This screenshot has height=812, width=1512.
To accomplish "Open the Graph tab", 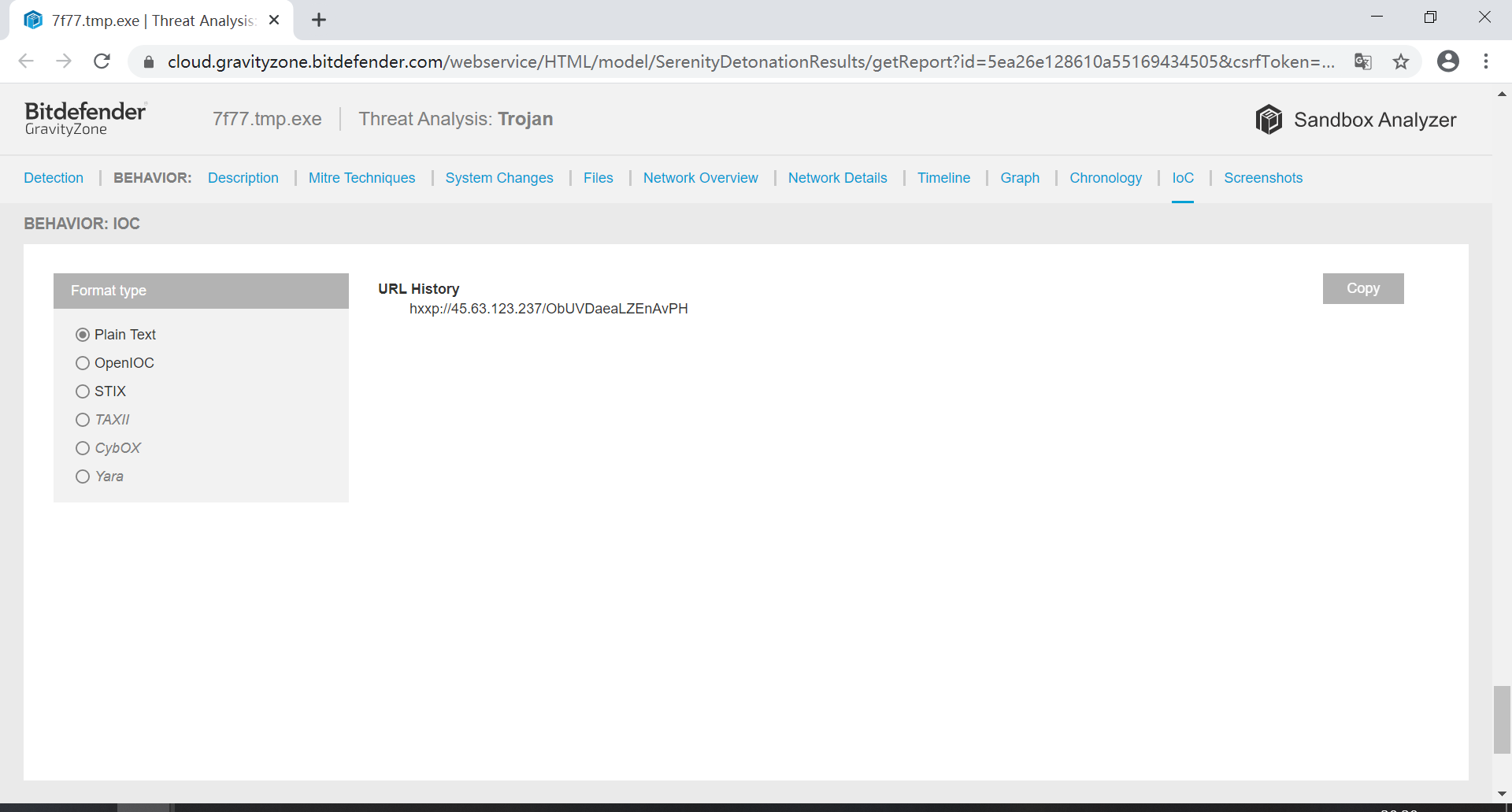I will coord(1020,178).
